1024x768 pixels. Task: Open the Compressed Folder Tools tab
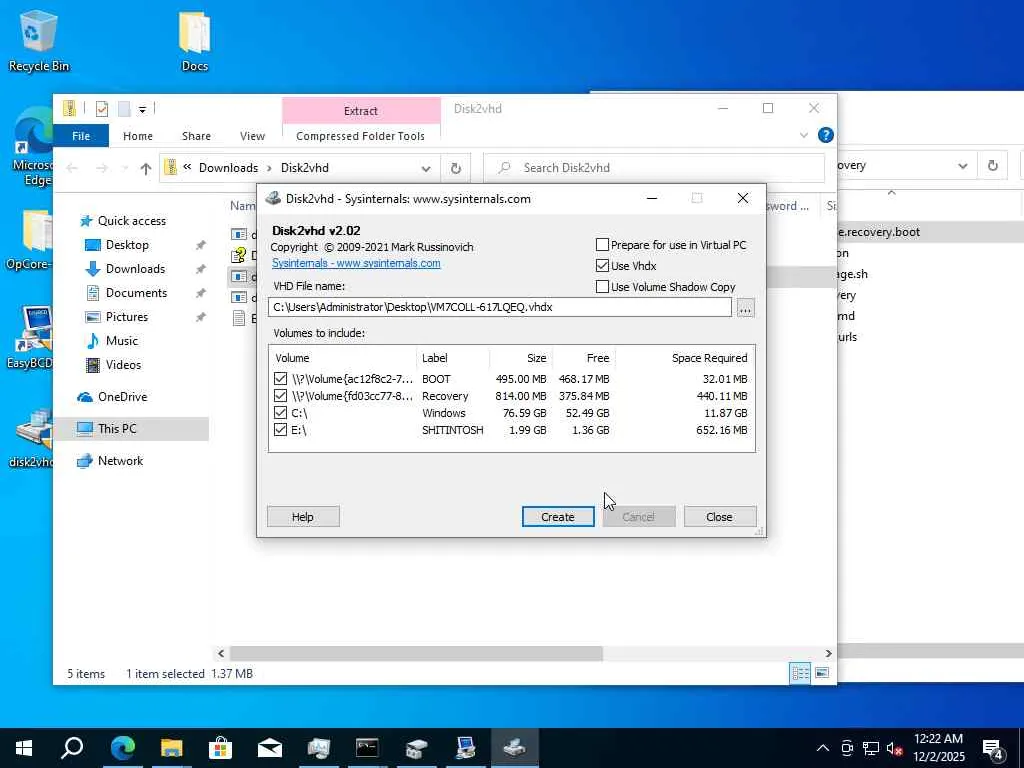coord(360,136)
